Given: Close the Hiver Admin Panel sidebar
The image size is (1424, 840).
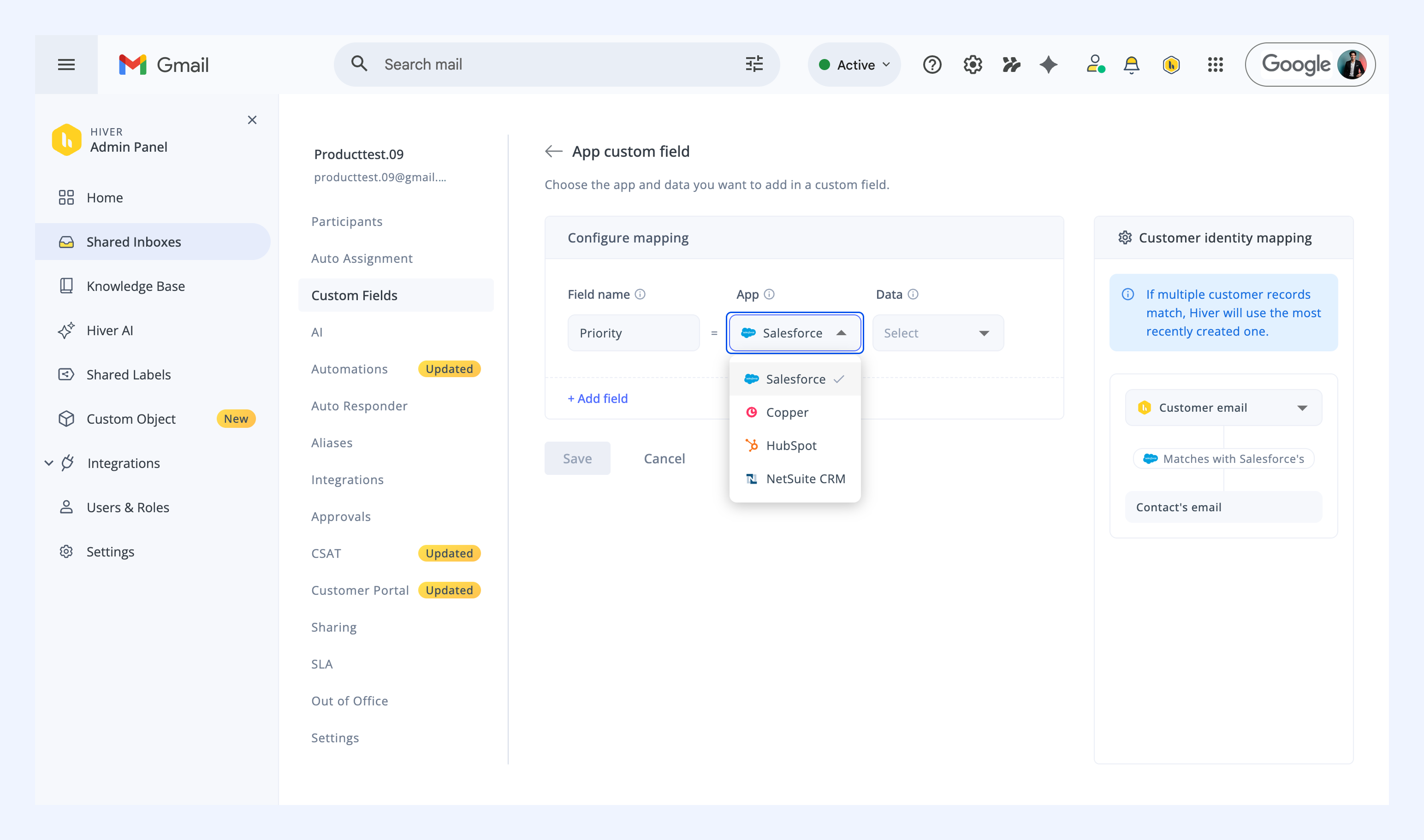Looking at the screenshot, I should click(252, 120).
